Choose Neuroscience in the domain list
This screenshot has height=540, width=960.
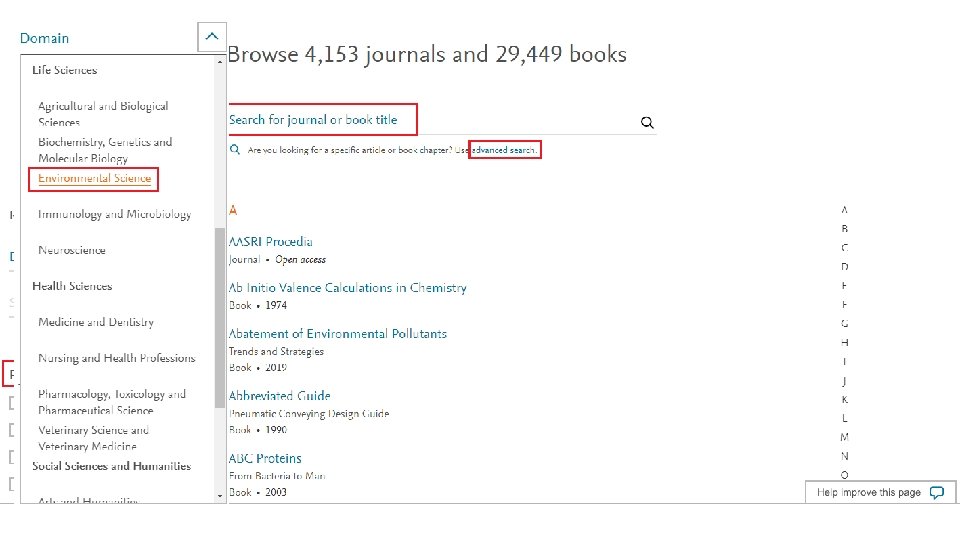click(x=72, y=250)
